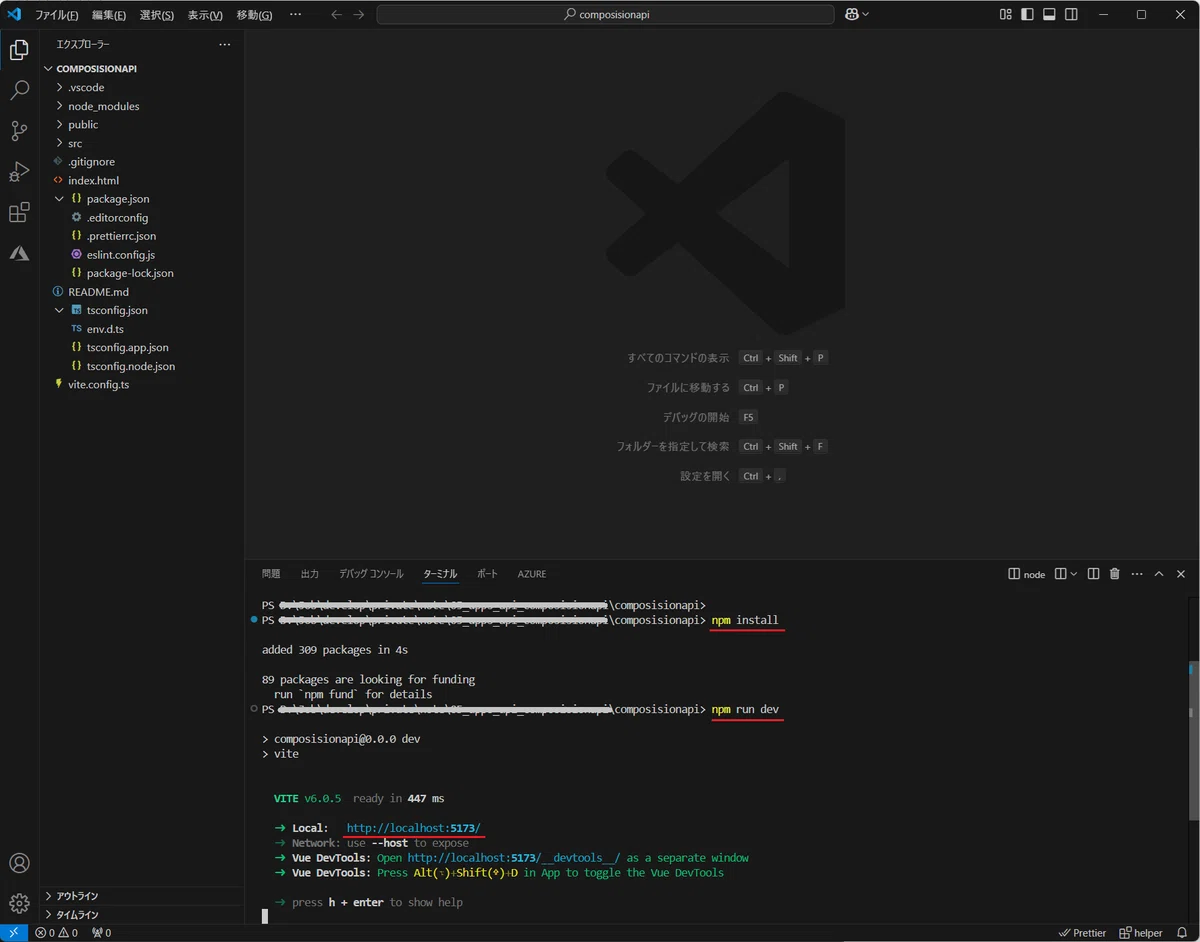Expand the .vscode folder
The width and height of the screenshot is (1200, 942).
tap(142, 87)
